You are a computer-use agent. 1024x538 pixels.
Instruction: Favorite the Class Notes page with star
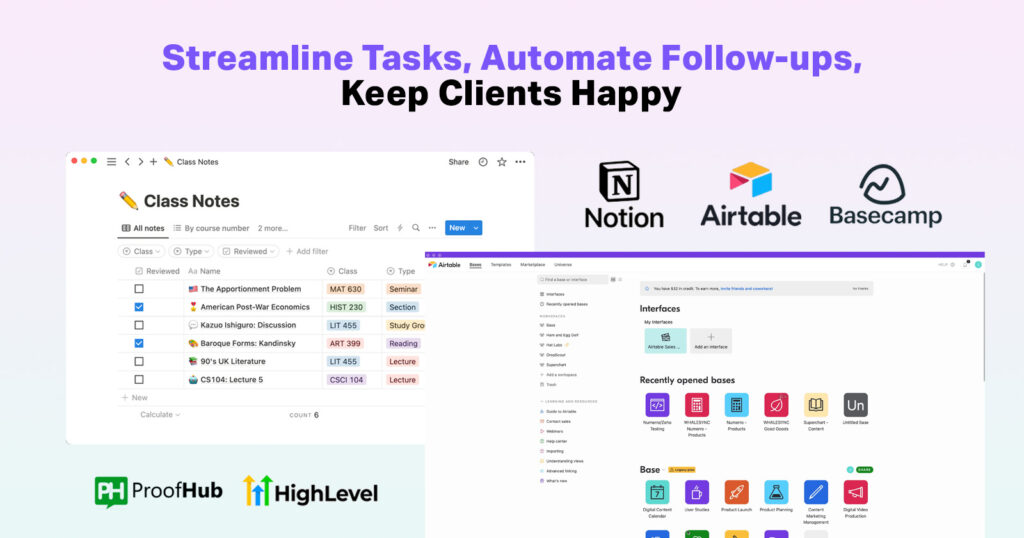[x=502, y=162]
